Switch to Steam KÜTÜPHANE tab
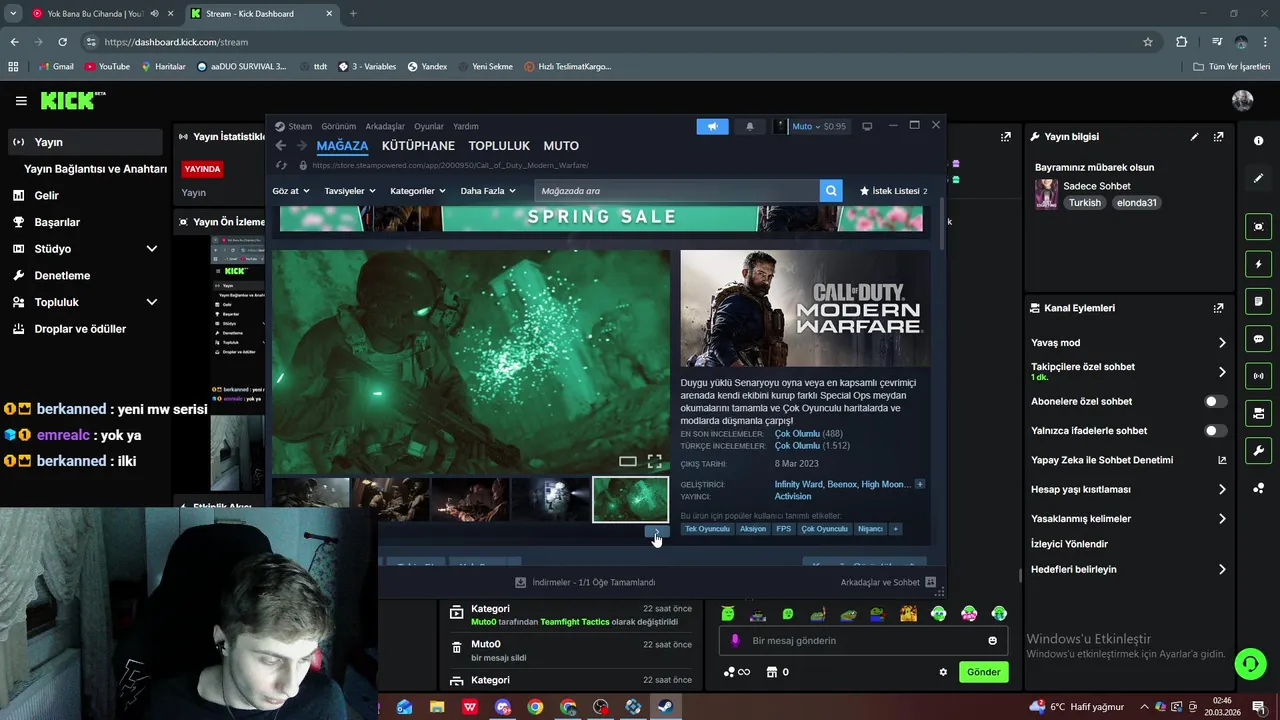 click(418, 146)
